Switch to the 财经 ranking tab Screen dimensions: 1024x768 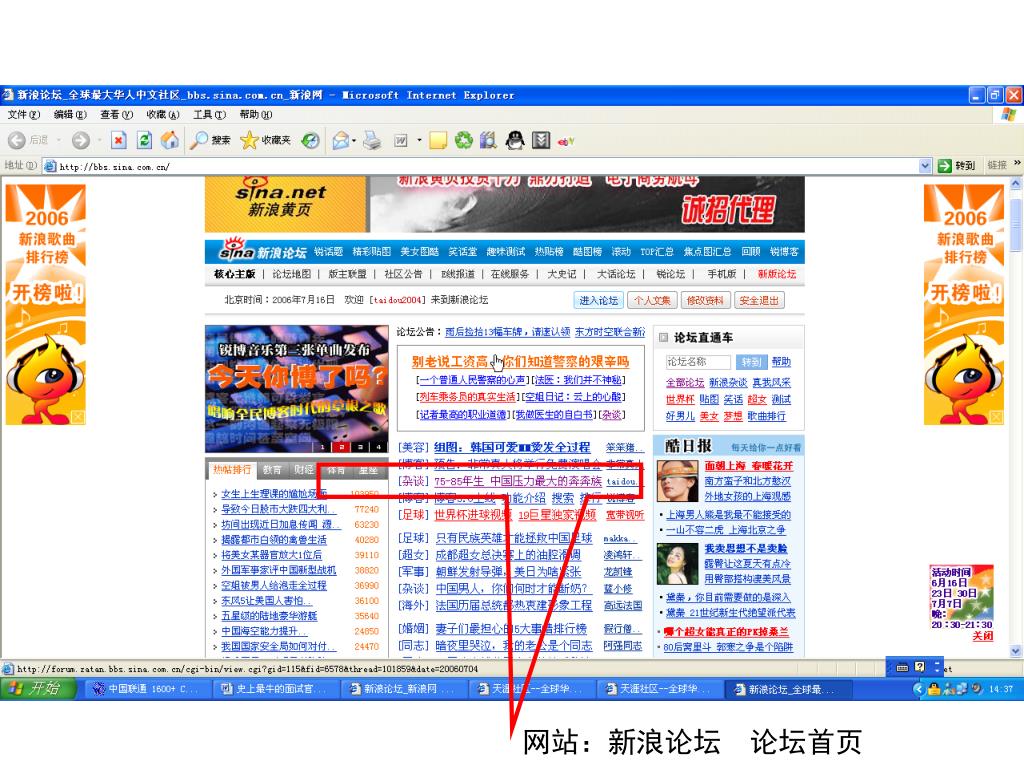coord(304,470)
